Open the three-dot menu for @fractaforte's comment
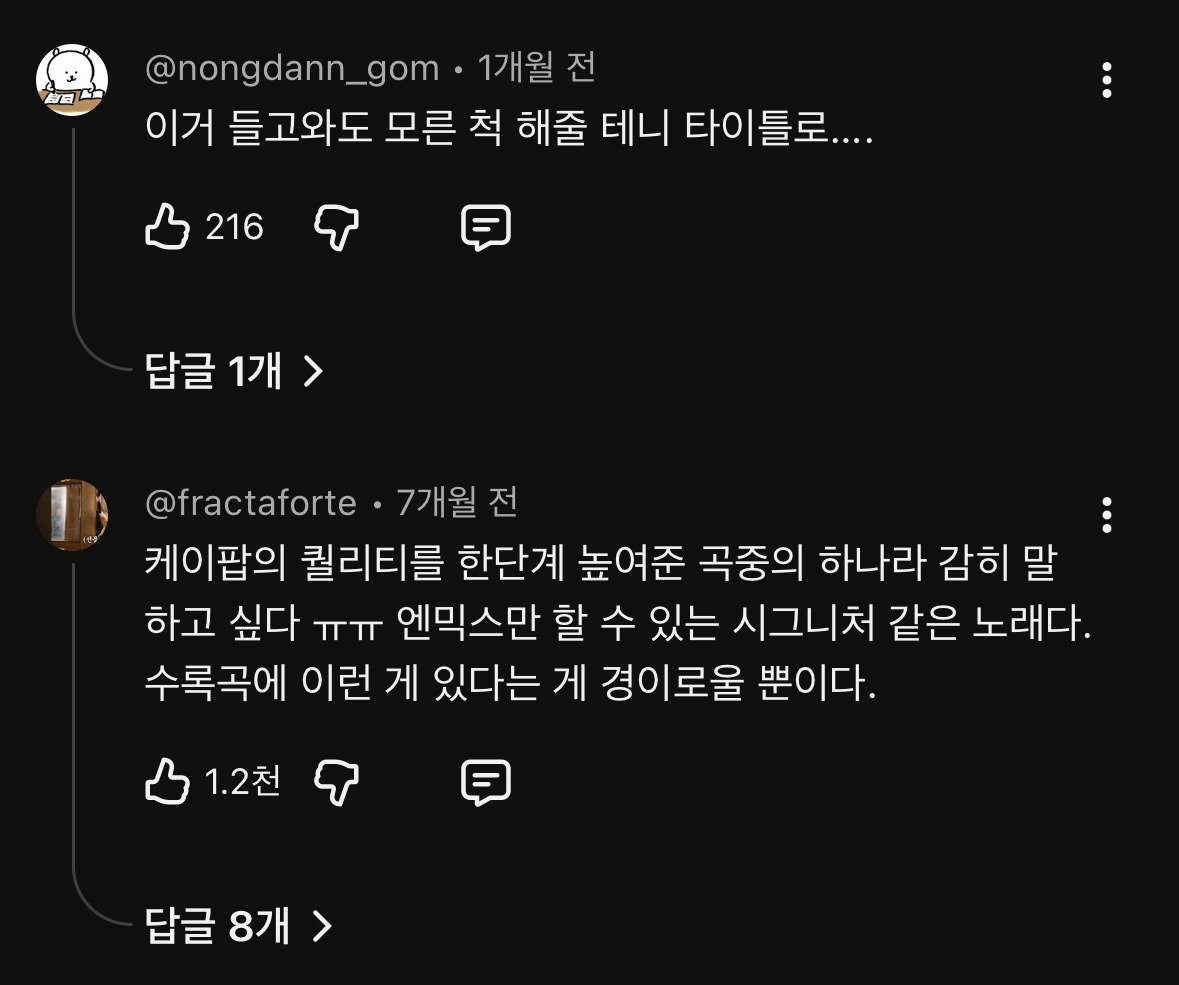This screenshot has height=985, width=1179. (x=1106, y=515)
